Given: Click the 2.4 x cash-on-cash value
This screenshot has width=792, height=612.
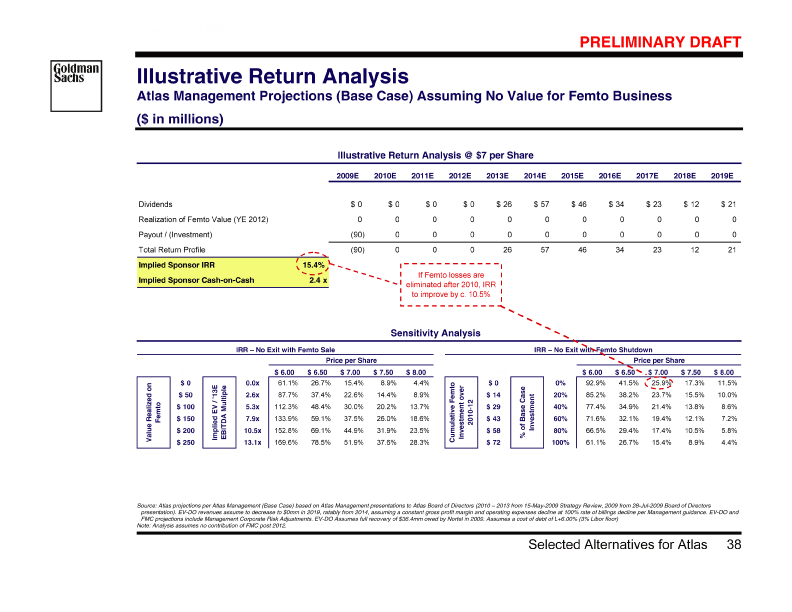Looking at the screenshot, I should point(317,280).
